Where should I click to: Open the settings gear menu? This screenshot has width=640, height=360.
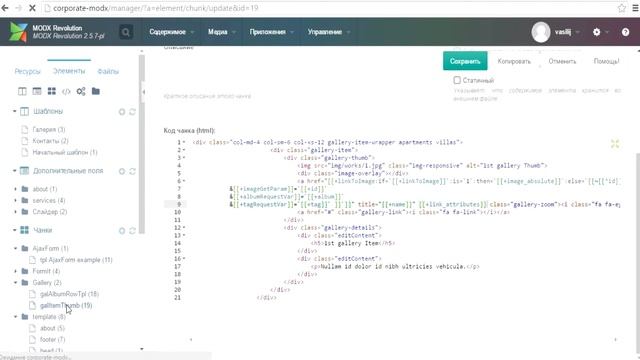[x=597, y=32]
